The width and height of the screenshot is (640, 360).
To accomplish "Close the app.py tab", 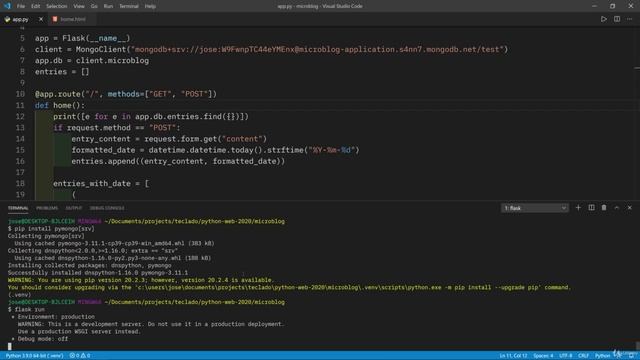I will click(x=41, y=19).
